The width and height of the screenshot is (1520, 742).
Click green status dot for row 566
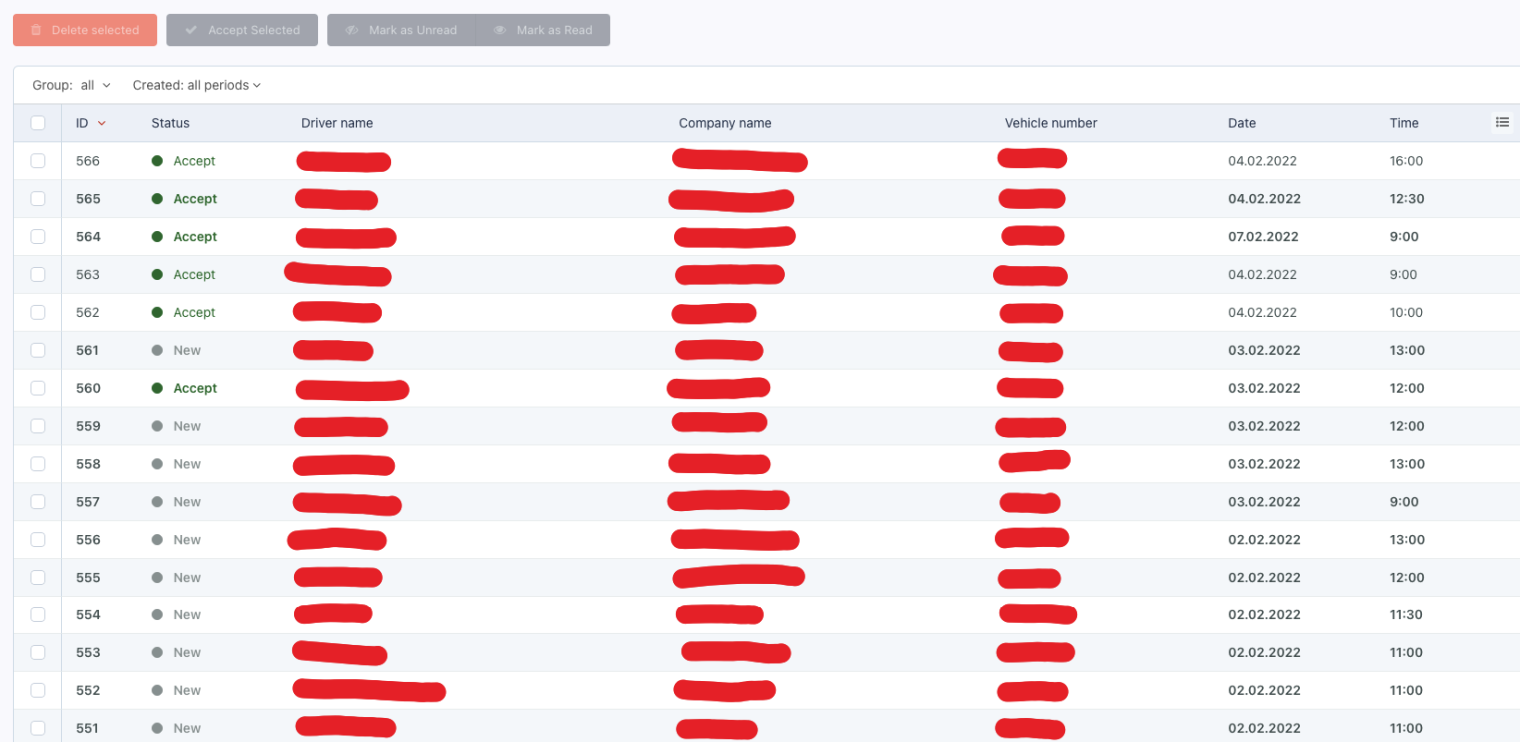[157, 161]
